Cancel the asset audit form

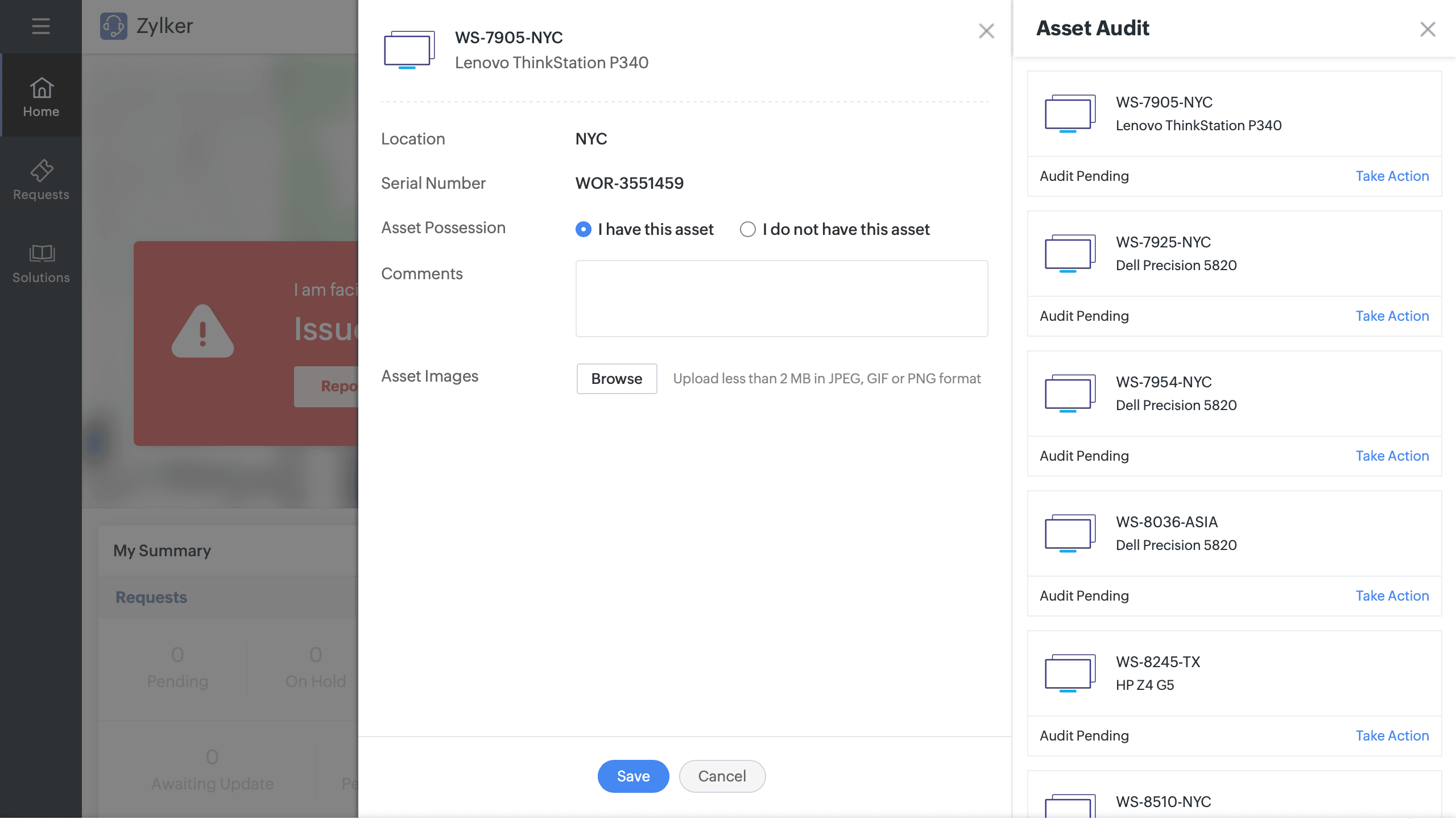[722, 776]
